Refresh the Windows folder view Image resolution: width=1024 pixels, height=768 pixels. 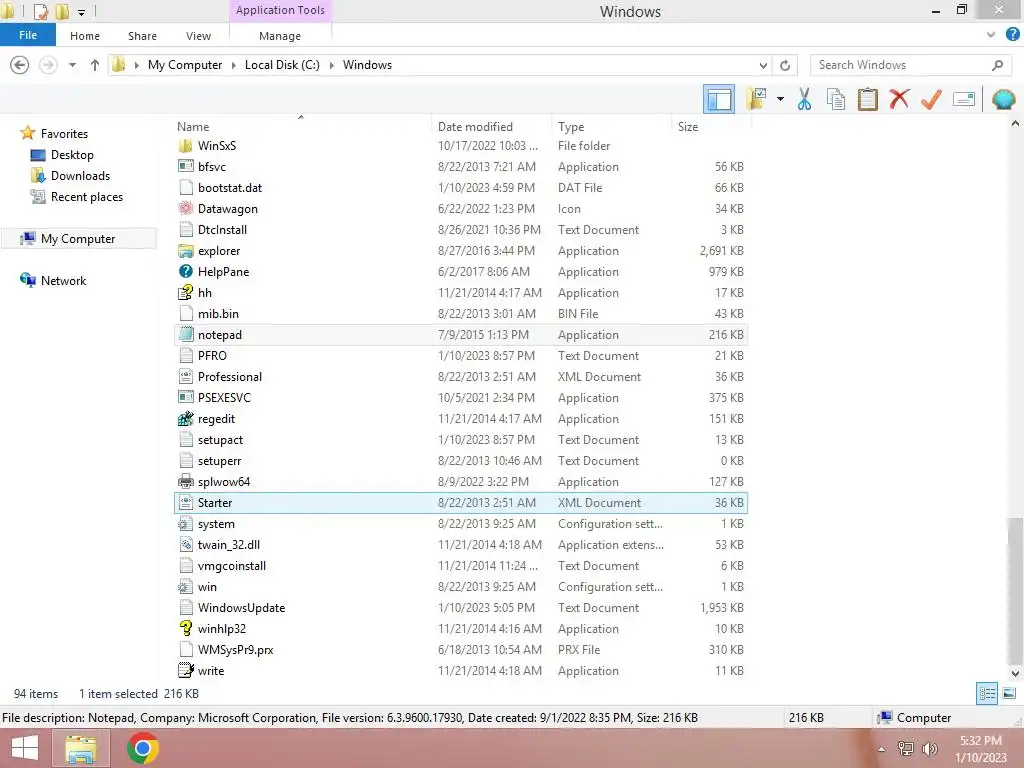click(x=785, y=65)
